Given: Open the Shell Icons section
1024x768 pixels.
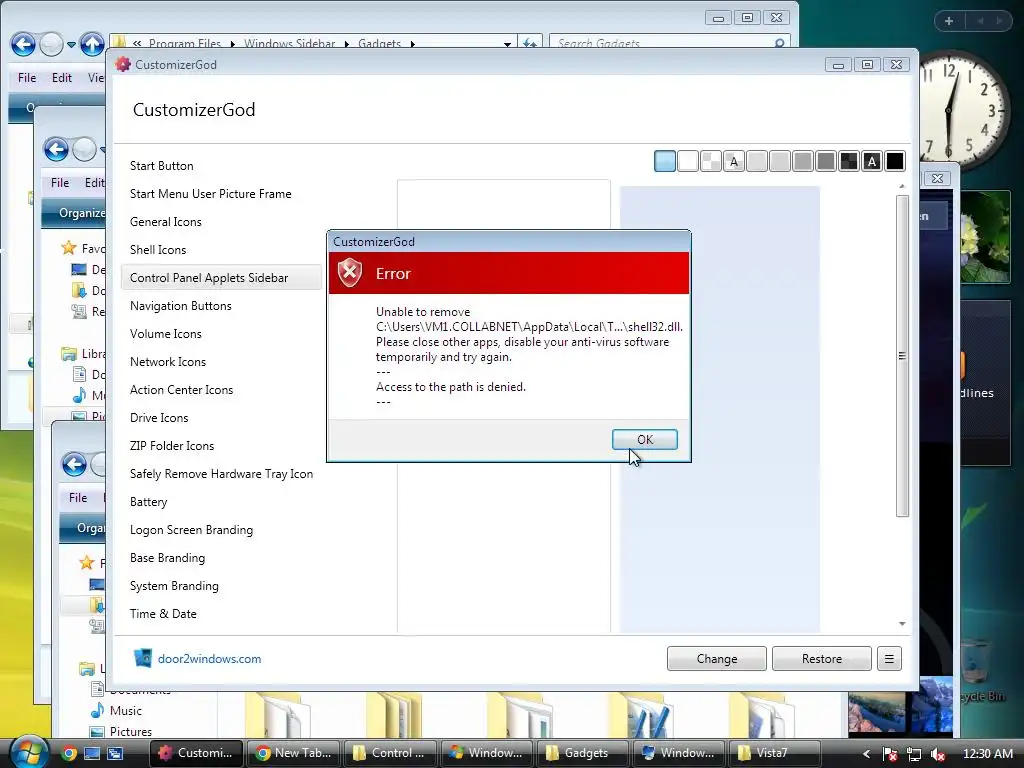Looking at the screenshot, I should 157,250.
